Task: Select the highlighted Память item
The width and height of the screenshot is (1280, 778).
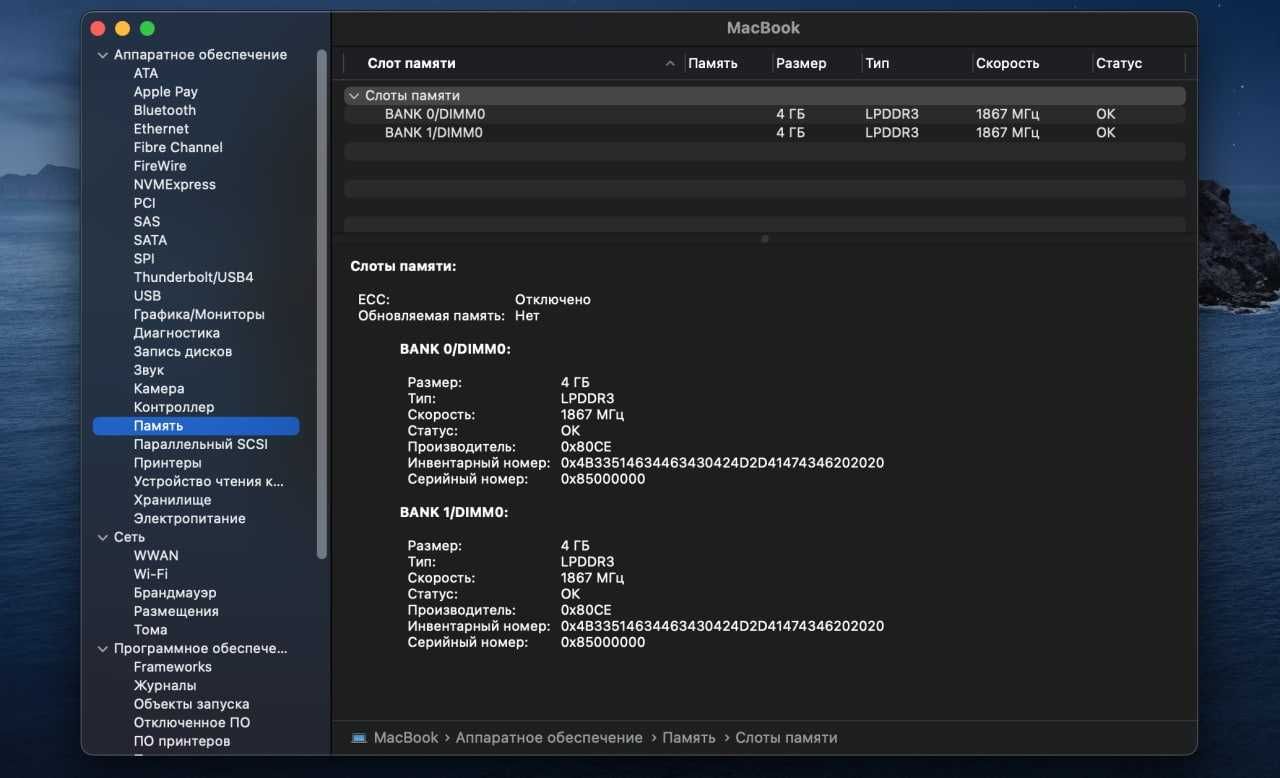Action: [196, 426]
